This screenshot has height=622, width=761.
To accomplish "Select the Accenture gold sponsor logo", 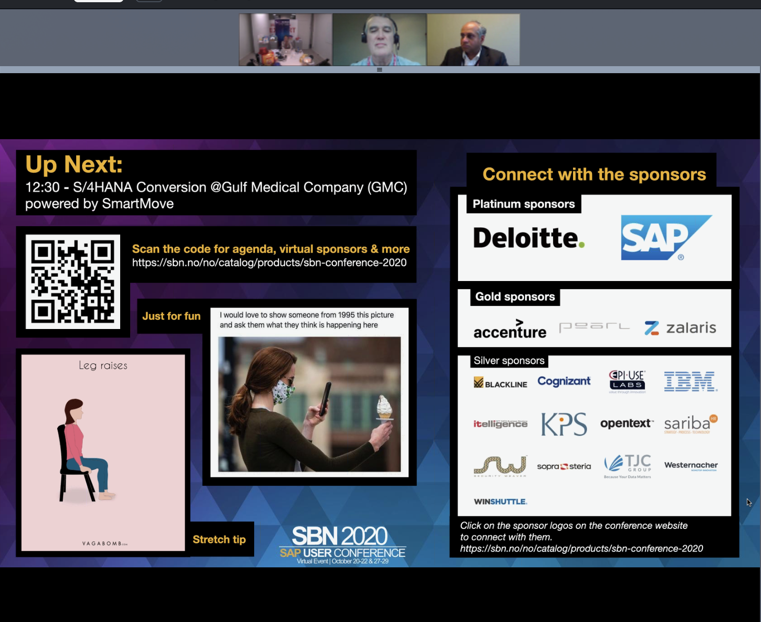I will coord(510,329).
